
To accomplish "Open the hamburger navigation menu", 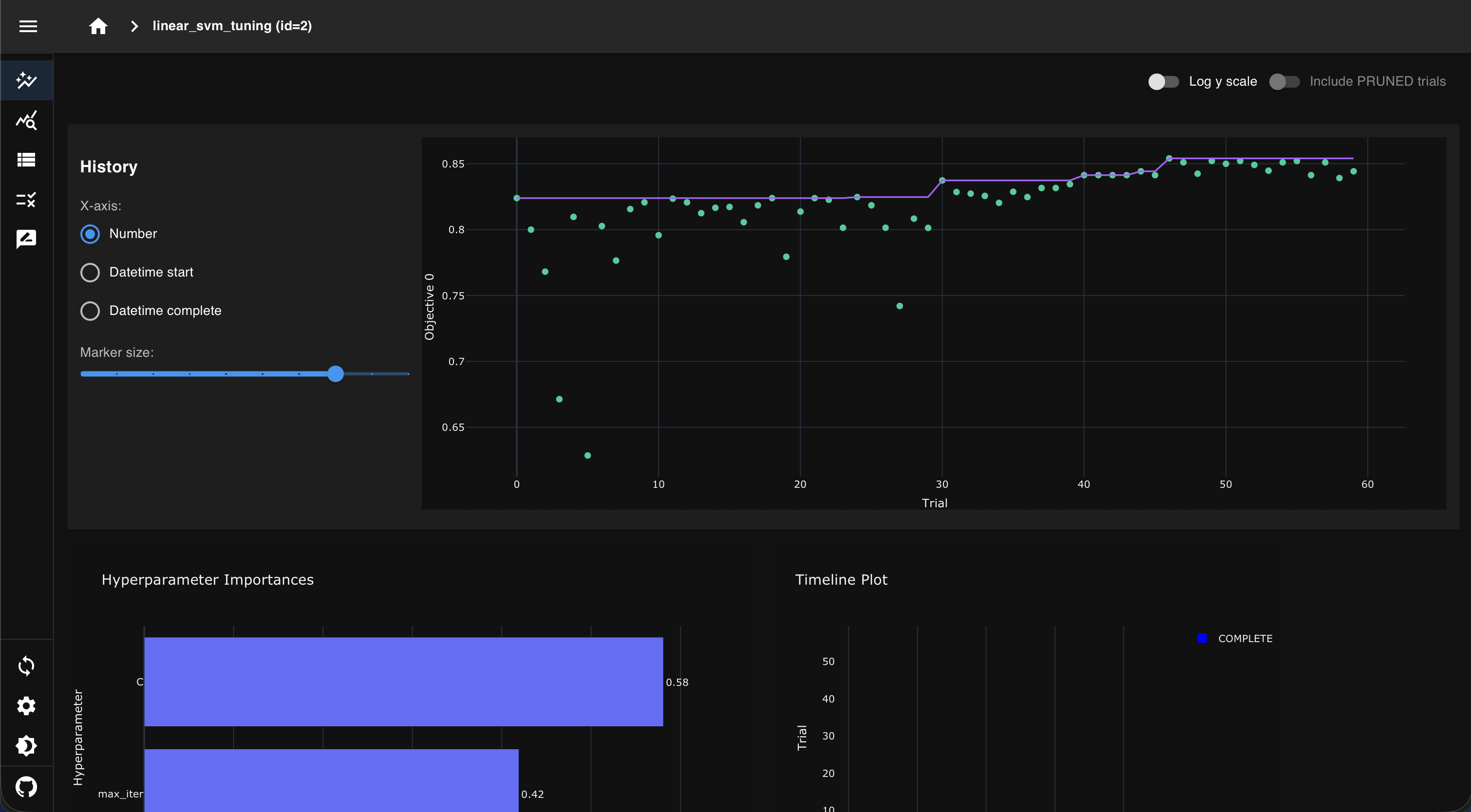I will (x=28, y=26).
